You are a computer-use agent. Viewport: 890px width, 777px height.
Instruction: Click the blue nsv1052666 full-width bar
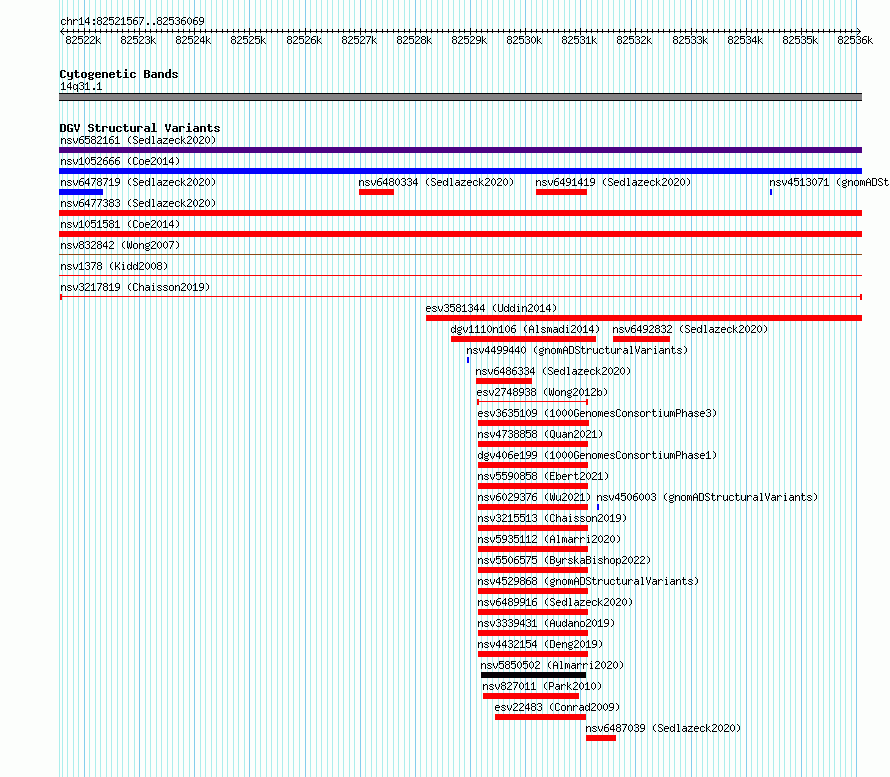tap(460, 171)
